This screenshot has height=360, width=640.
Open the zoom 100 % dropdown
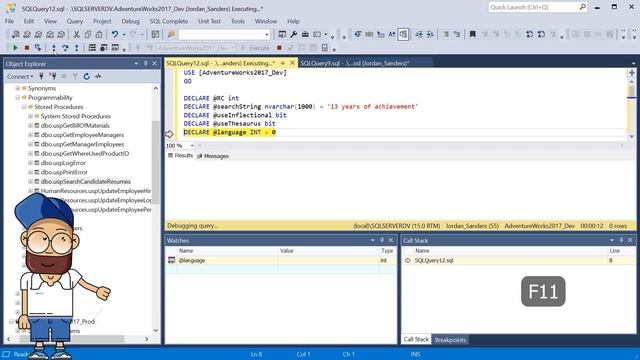coord(192,146)
